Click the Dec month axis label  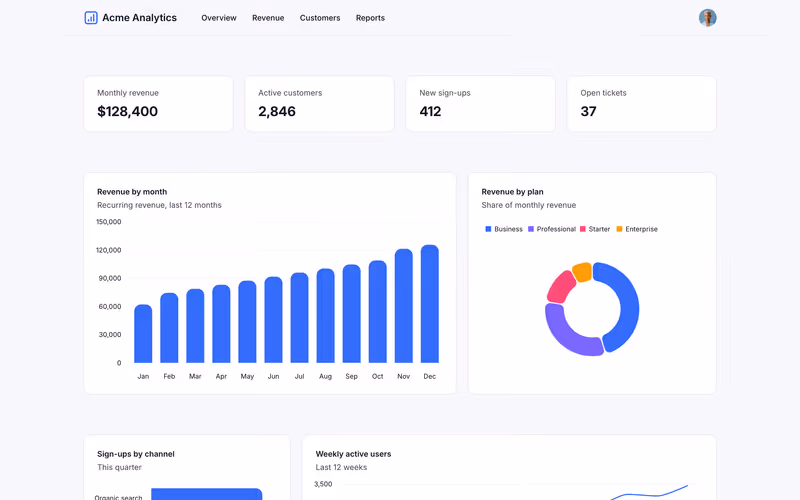[430, 377]
